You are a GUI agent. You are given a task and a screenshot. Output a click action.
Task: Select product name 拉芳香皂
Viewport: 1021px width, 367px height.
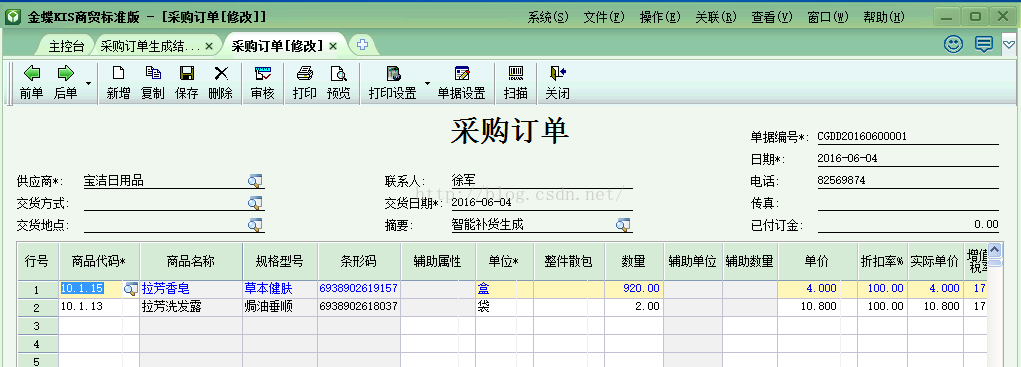(191, 288)
